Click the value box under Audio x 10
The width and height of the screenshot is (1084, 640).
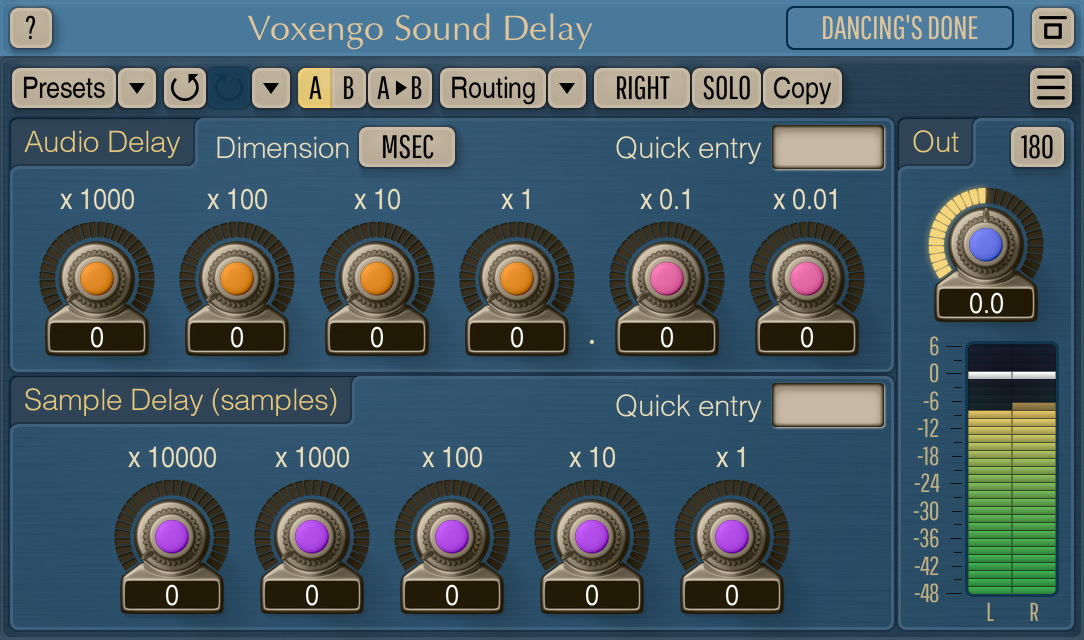click(x=377, y=338)
